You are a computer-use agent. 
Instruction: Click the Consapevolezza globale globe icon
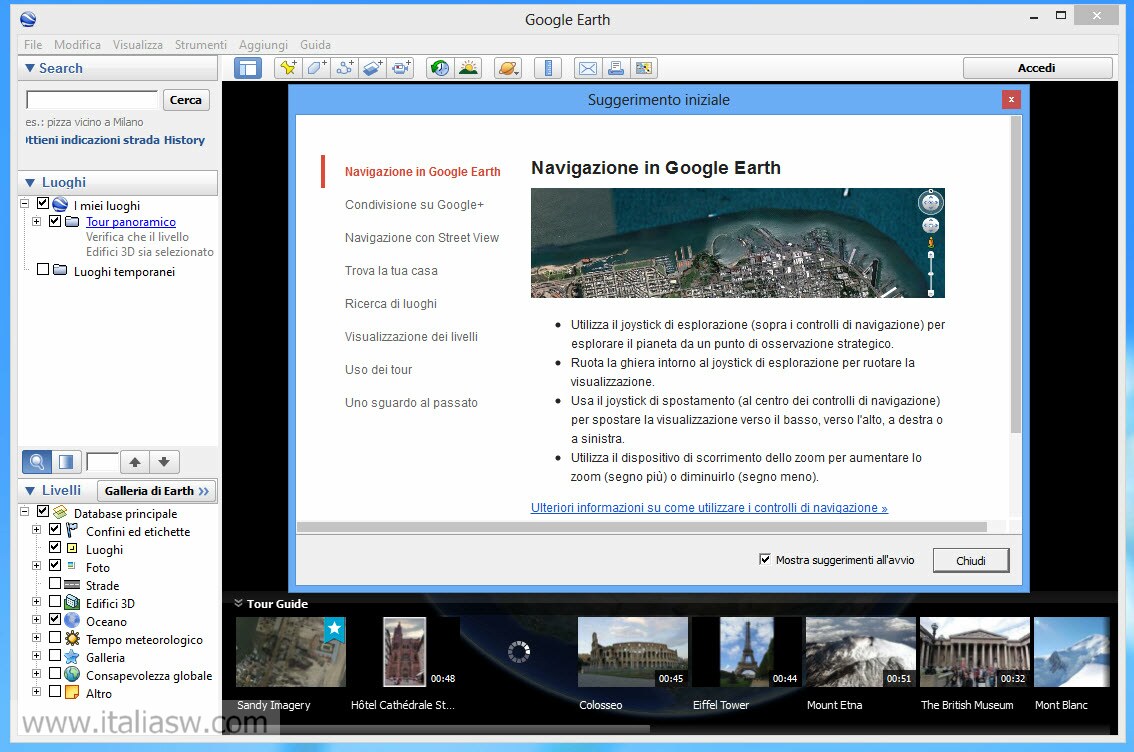72,674
